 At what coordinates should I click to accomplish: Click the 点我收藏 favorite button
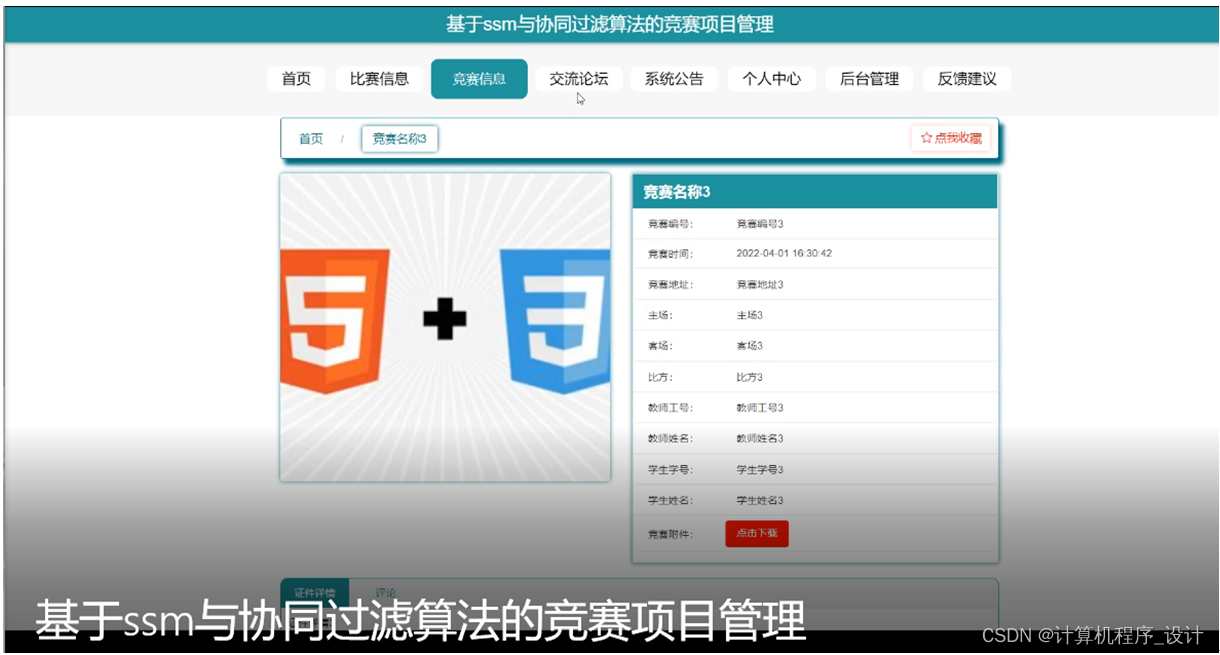click(x=951, y=138)
